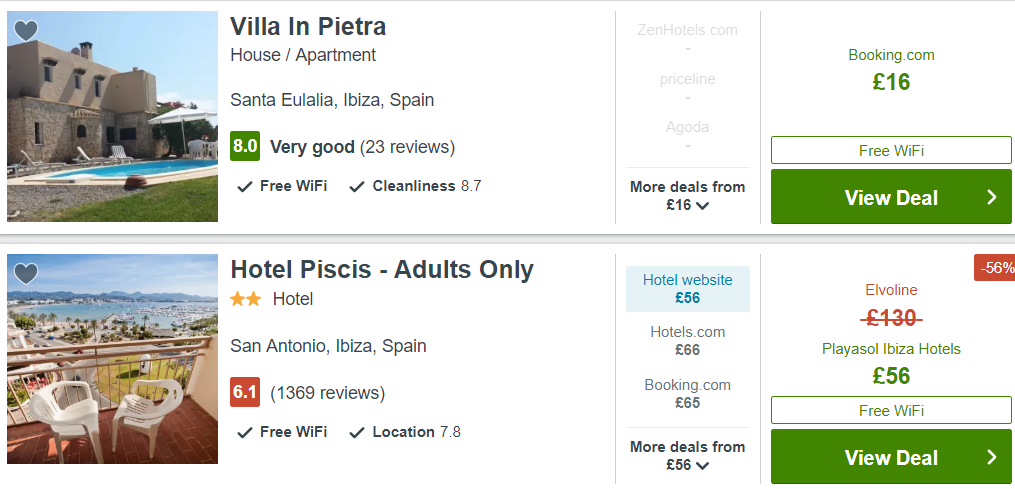Click Hotel Piscis two-star rating icons

246,299
